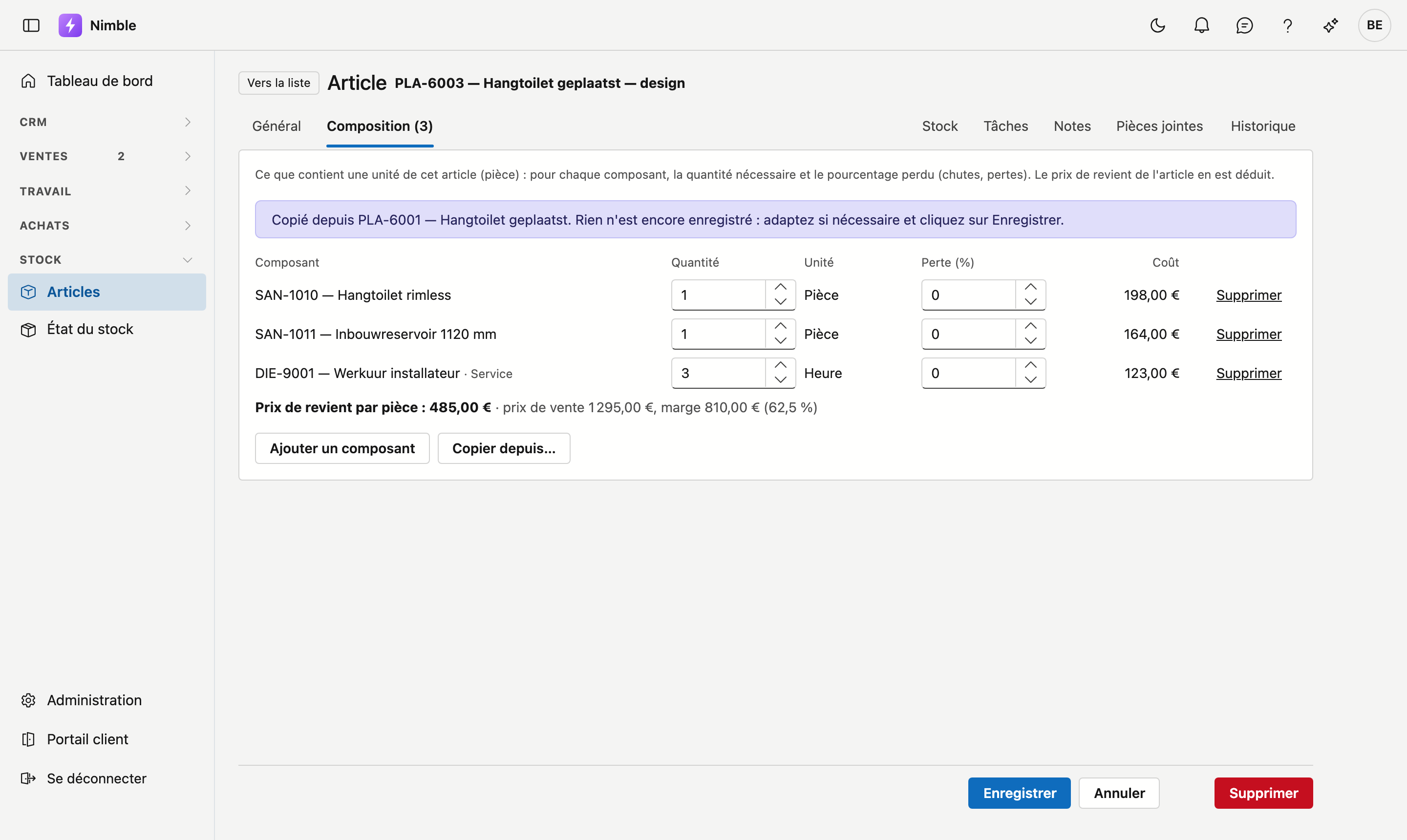This screenshot has height=840, width=1407.
Task: Expand the CRM section
Action: click(x=107, y=122)
